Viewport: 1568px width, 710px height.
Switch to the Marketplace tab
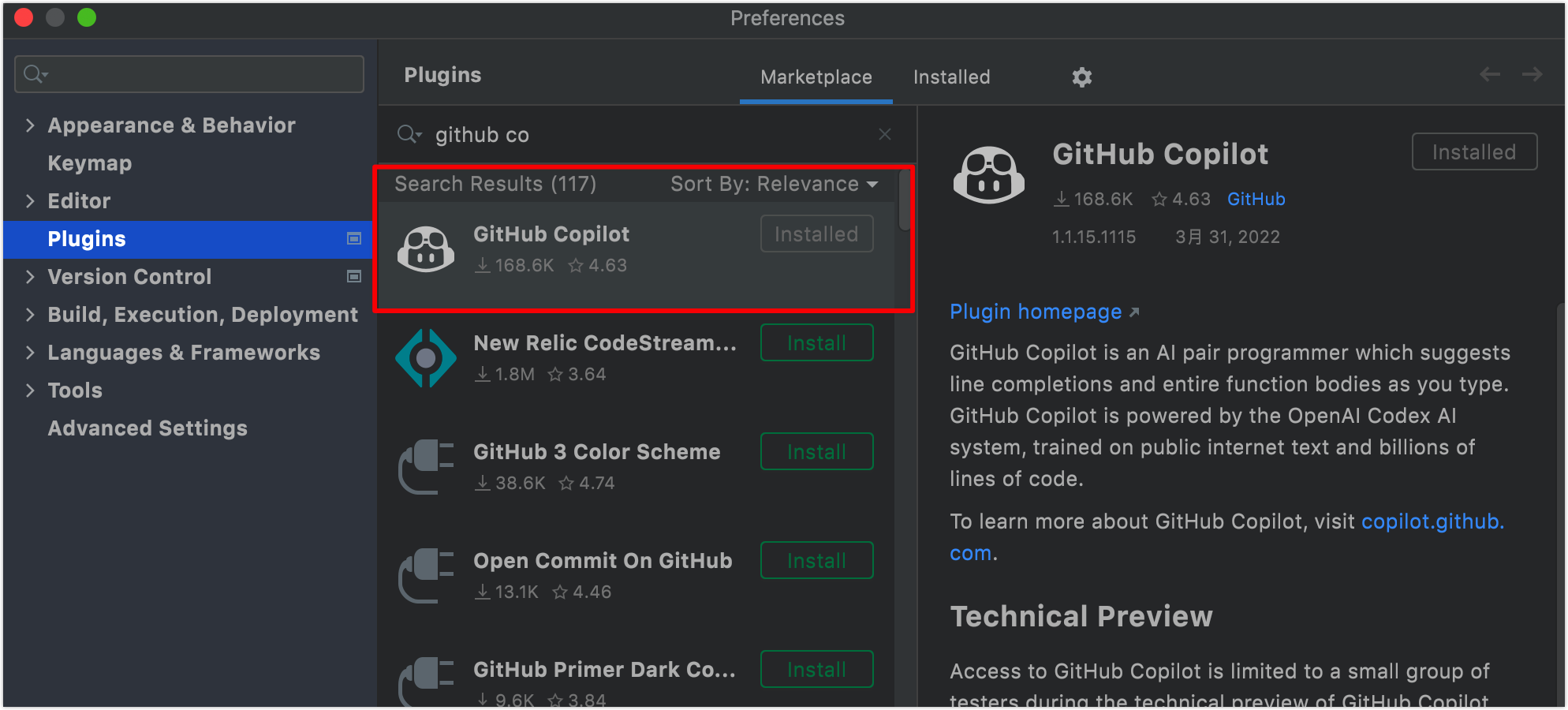coord(816,77)
